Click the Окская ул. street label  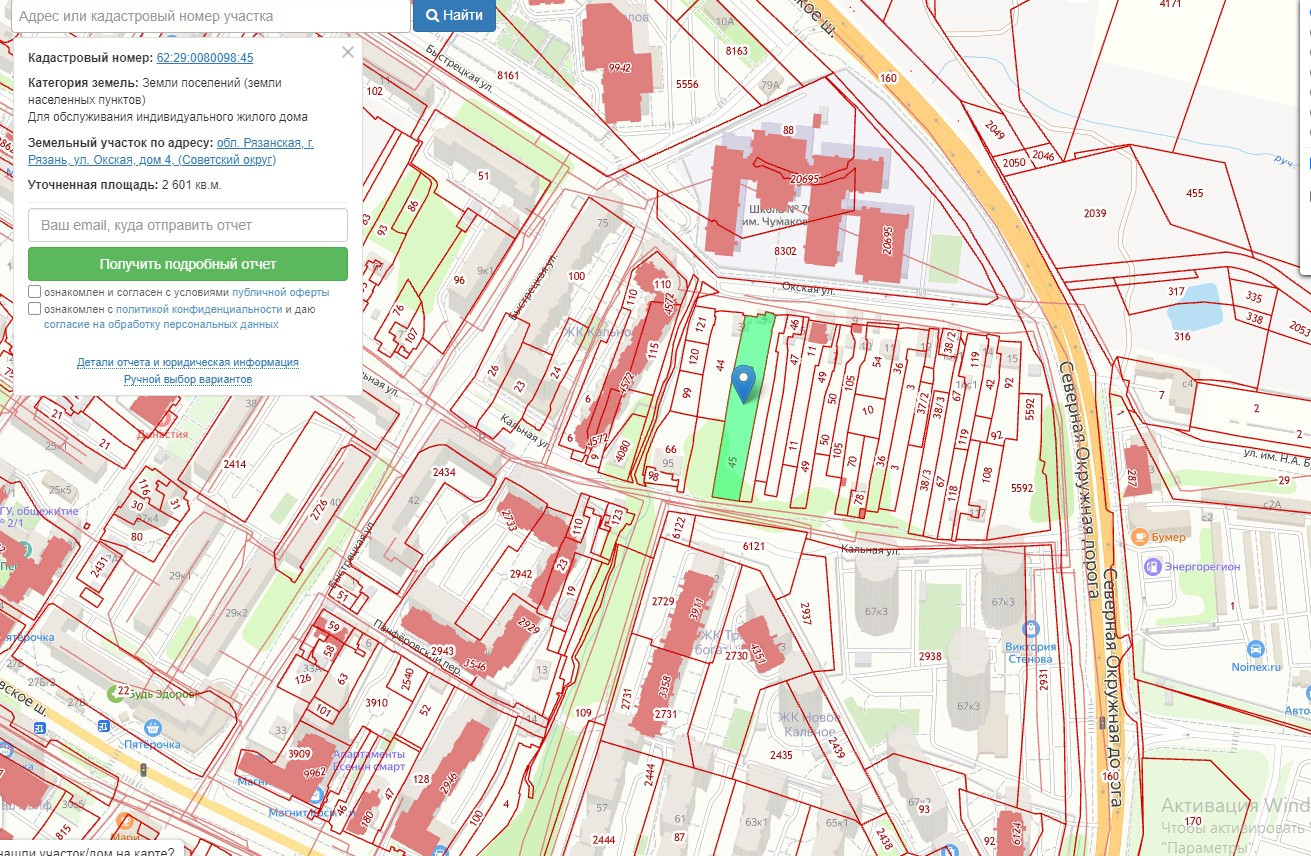click(x=808, y=290)
